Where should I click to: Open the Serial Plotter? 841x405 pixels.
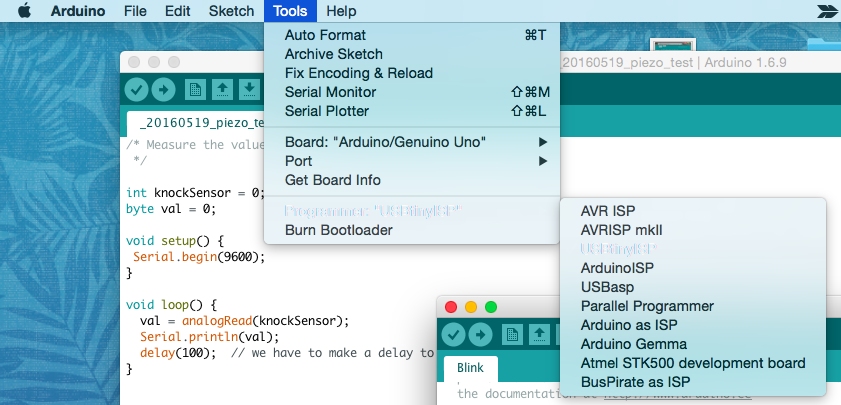[411, 111]
